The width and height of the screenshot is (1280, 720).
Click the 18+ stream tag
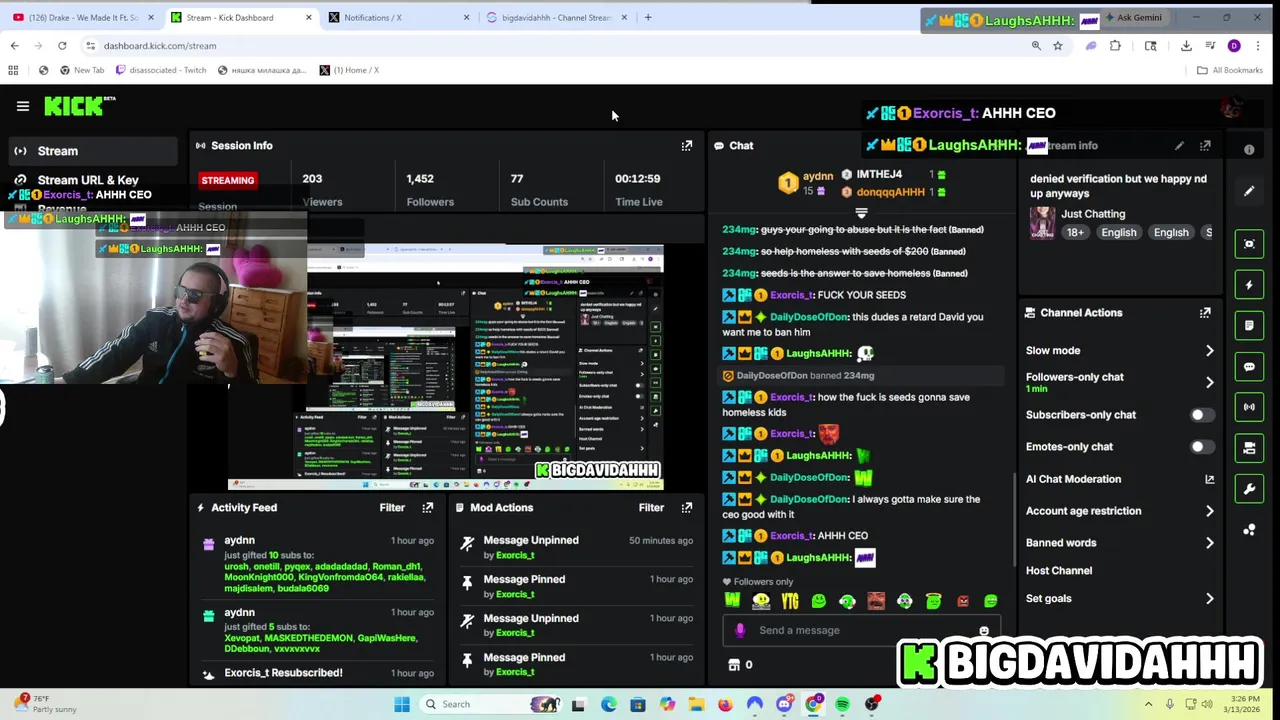(1075, 233)
